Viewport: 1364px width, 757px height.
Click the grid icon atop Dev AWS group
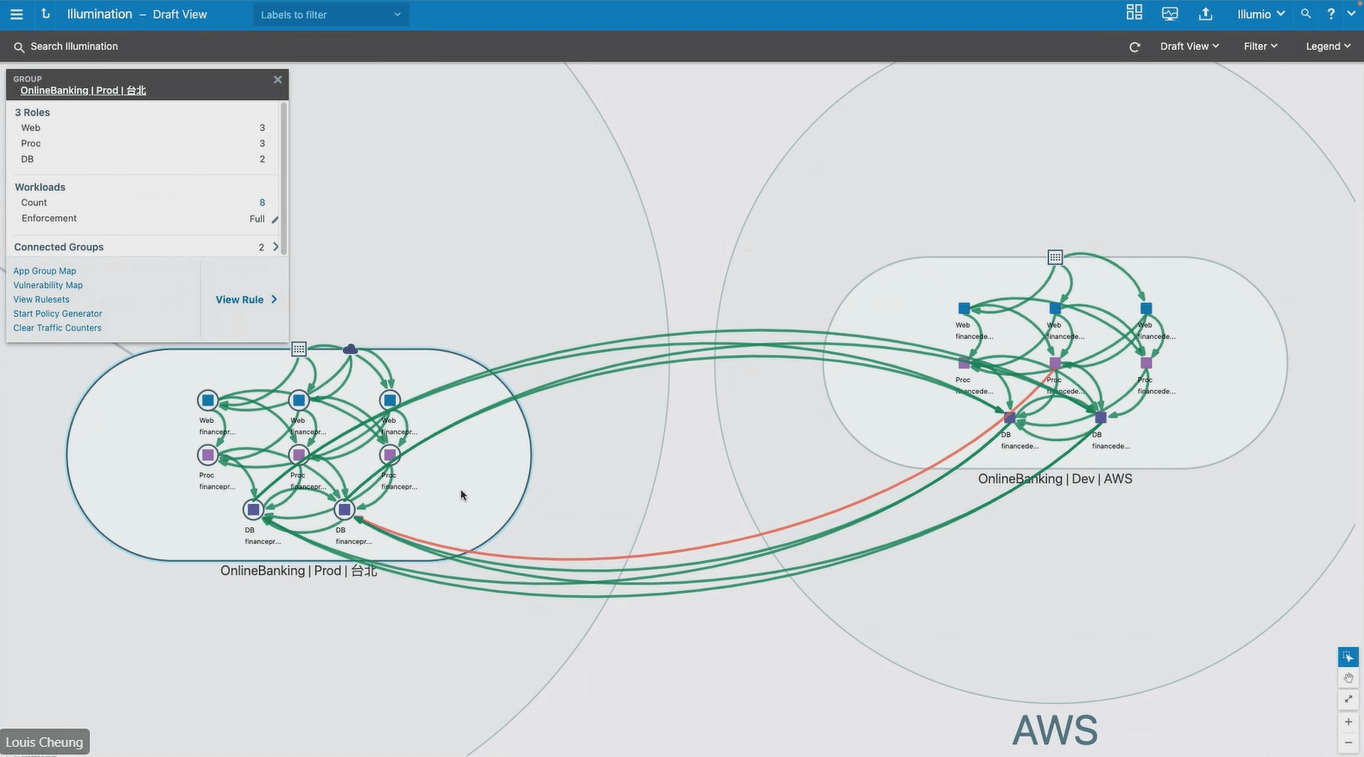[x=1055, y=257]
